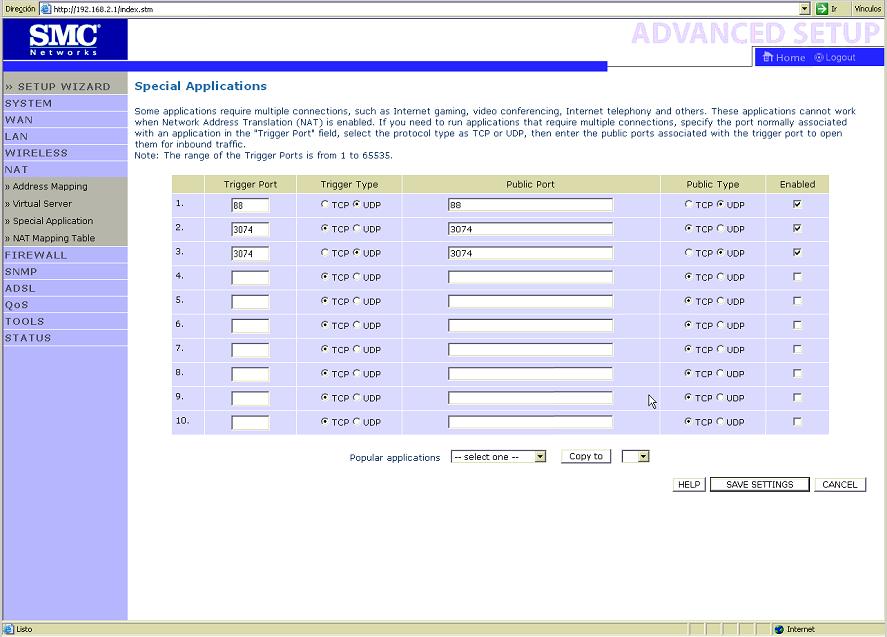The height and width of the screenshot is (637, 887).
Task: Disable the row 2 Enabled checkbox
Action: (797, 228)
